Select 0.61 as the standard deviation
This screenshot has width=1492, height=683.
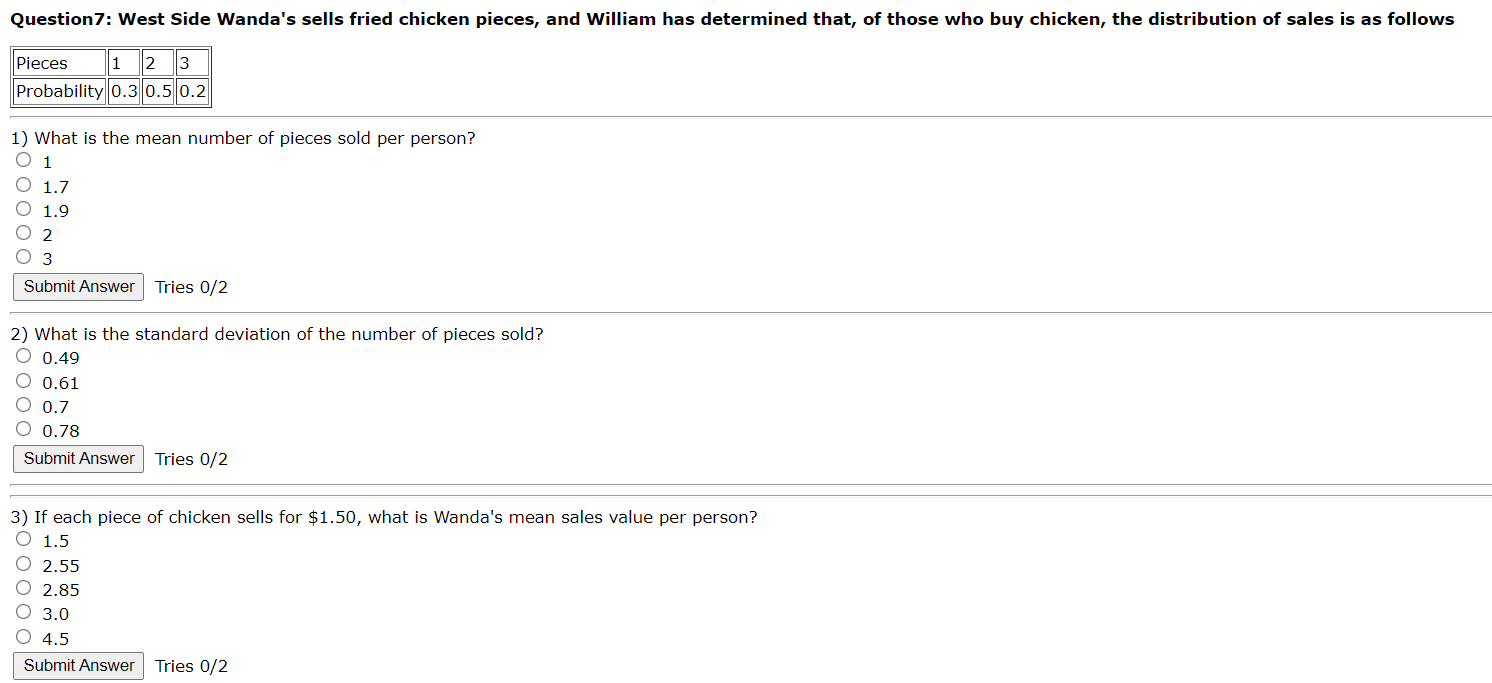[23, 379]
